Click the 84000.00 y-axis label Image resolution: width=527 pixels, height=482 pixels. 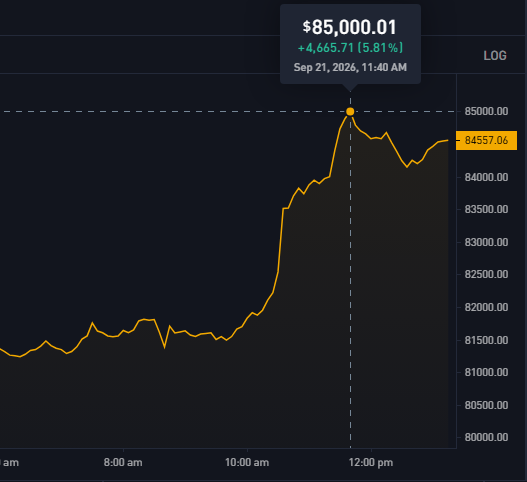click(x=486, y=177)
